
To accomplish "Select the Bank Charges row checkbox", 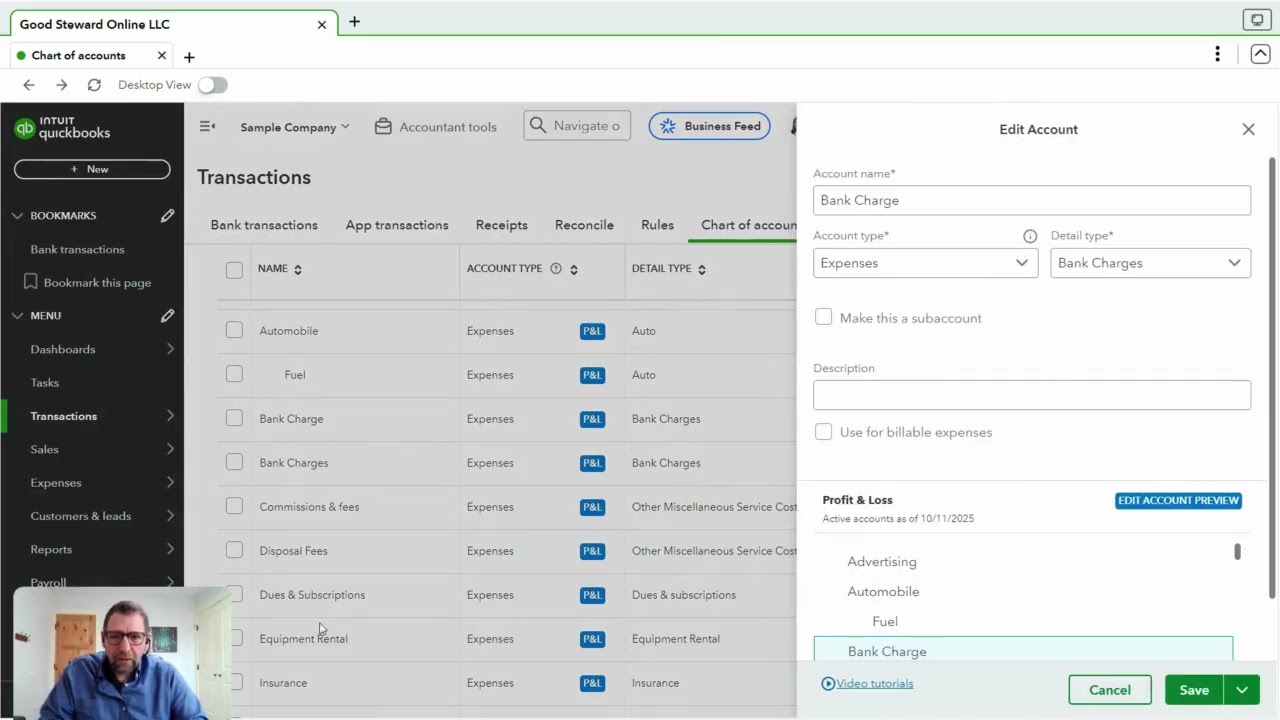I will [234, 462].
